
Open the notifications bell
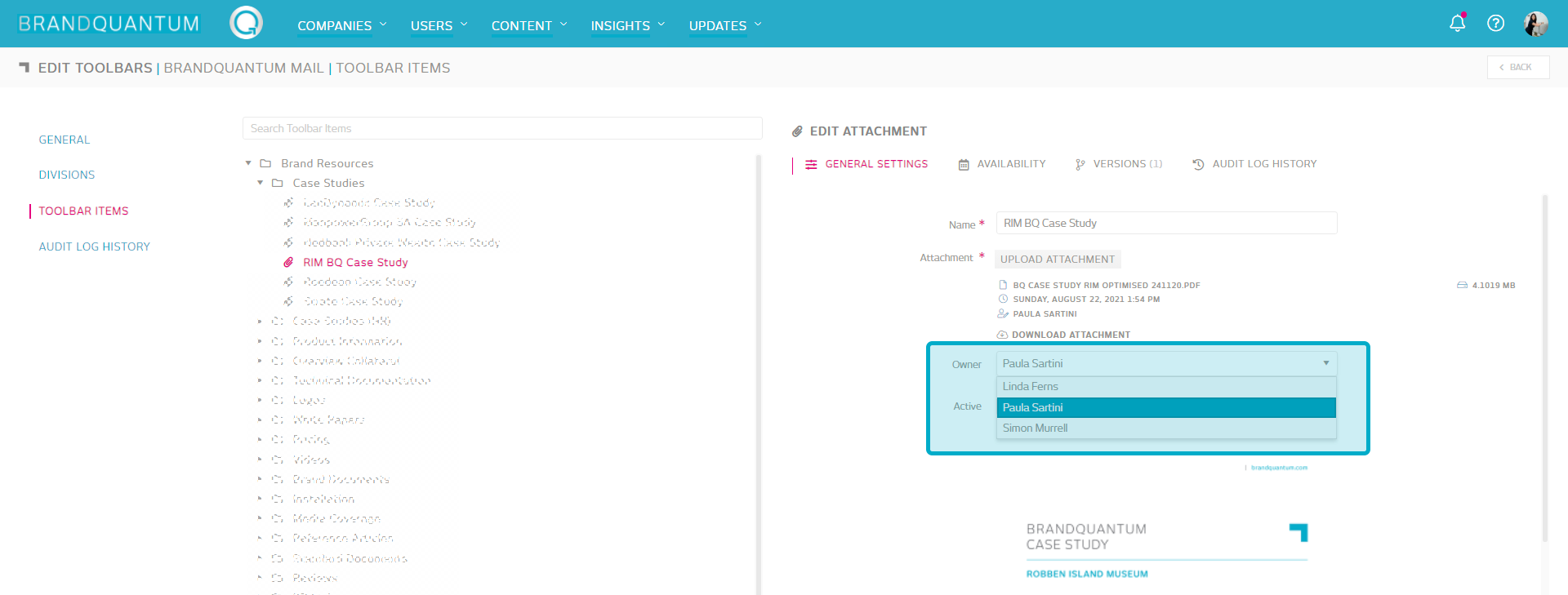click(1457, 23)
